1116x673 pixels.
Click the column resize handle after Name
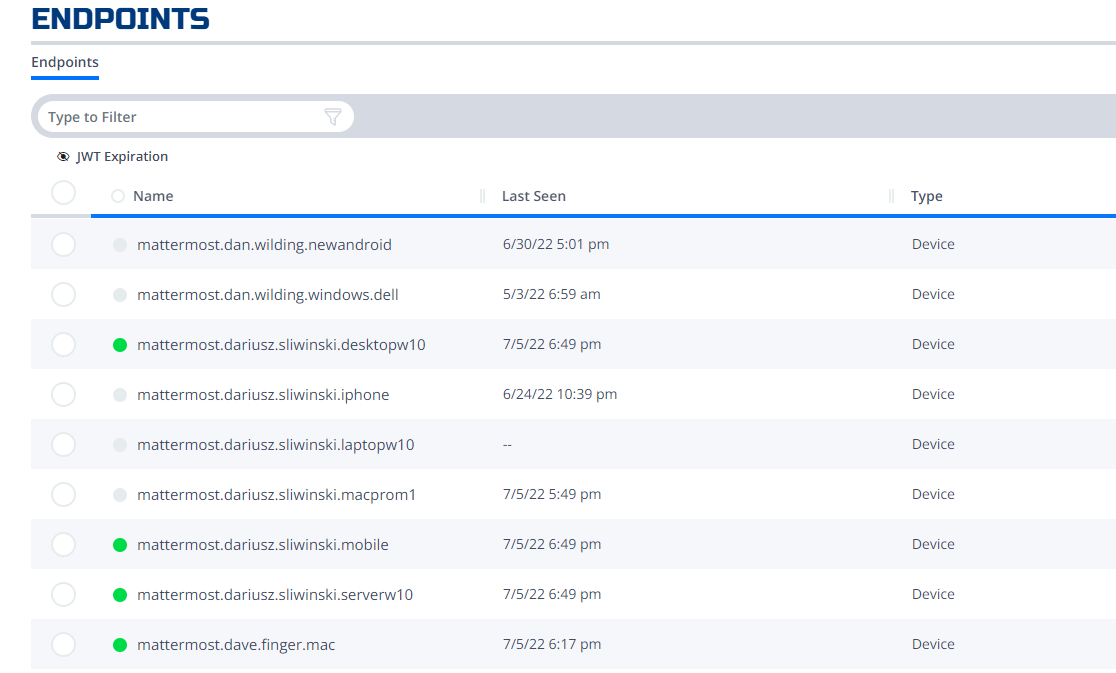tap(483, 196)
